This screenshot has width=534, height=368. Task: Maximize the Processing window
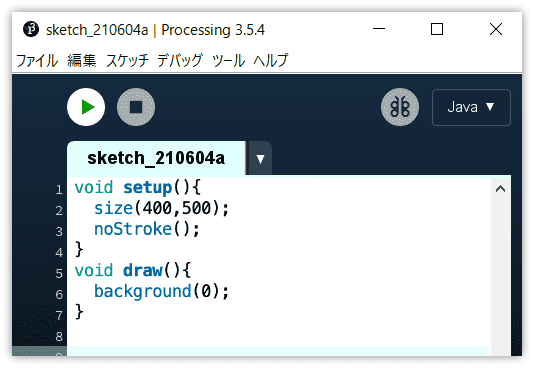[437, 29]
